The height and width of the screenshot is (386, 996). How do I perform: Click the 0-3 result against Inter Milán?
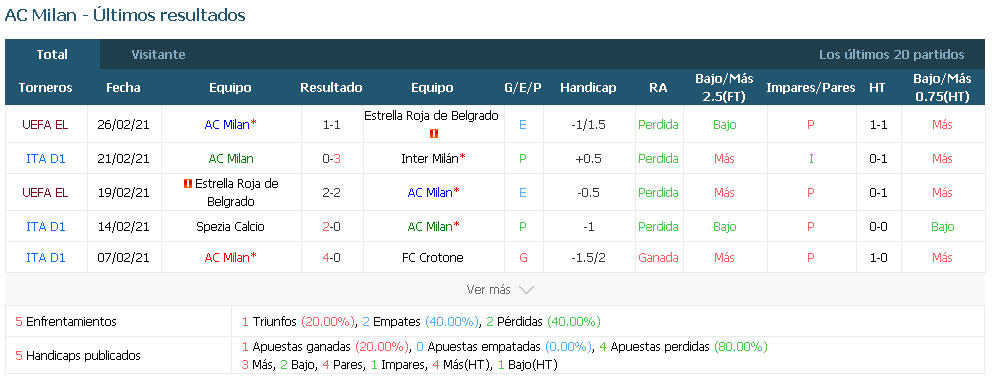click(332, 159)
